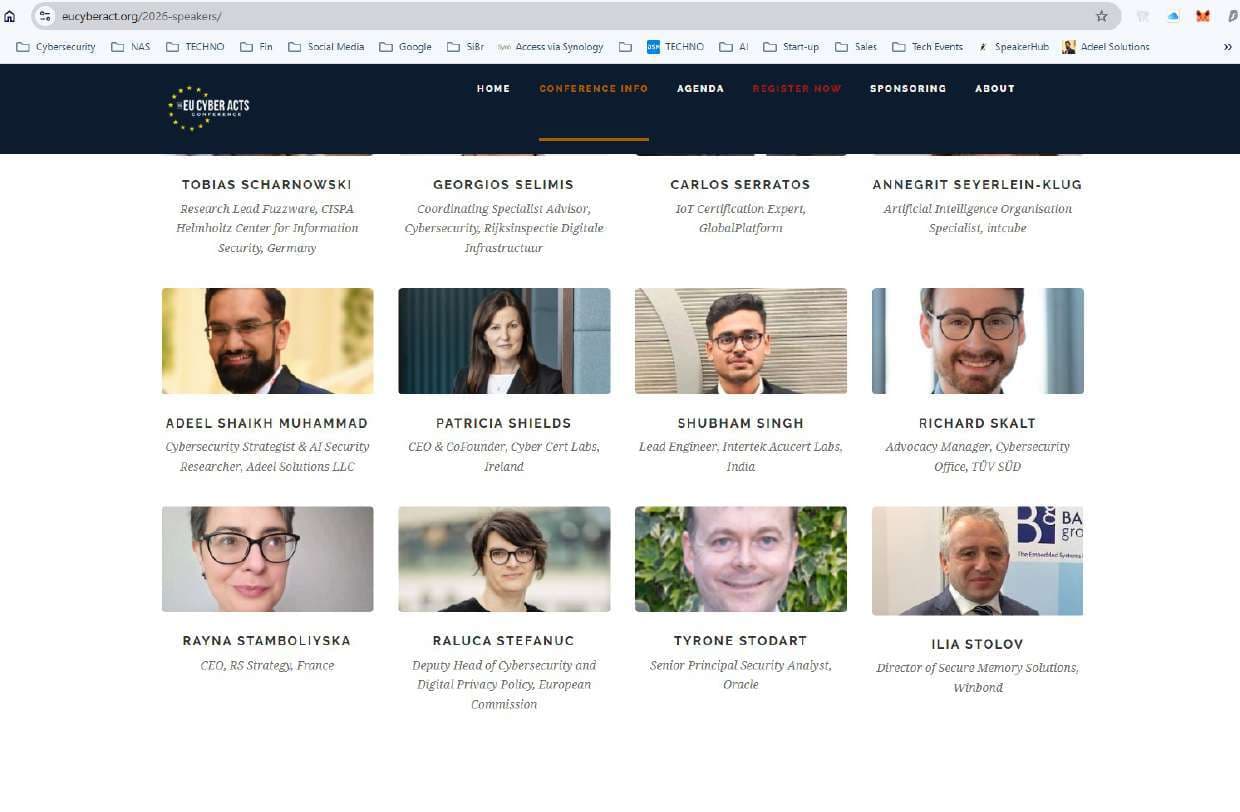Open the Start-up bookmarks folder
Viewport: 1240px width, 812px height.
tap(791, 46)
